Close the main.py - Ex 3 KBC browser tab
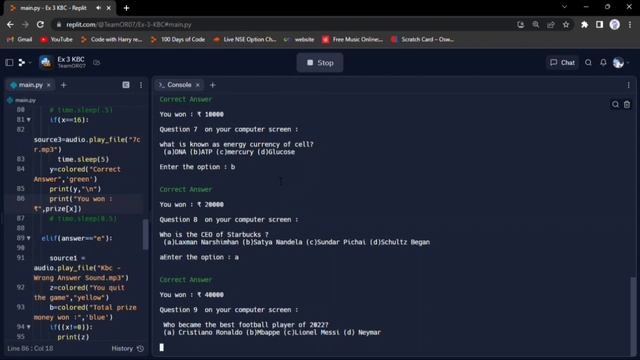Screen dimensions: 640x360 click(109, 8)
